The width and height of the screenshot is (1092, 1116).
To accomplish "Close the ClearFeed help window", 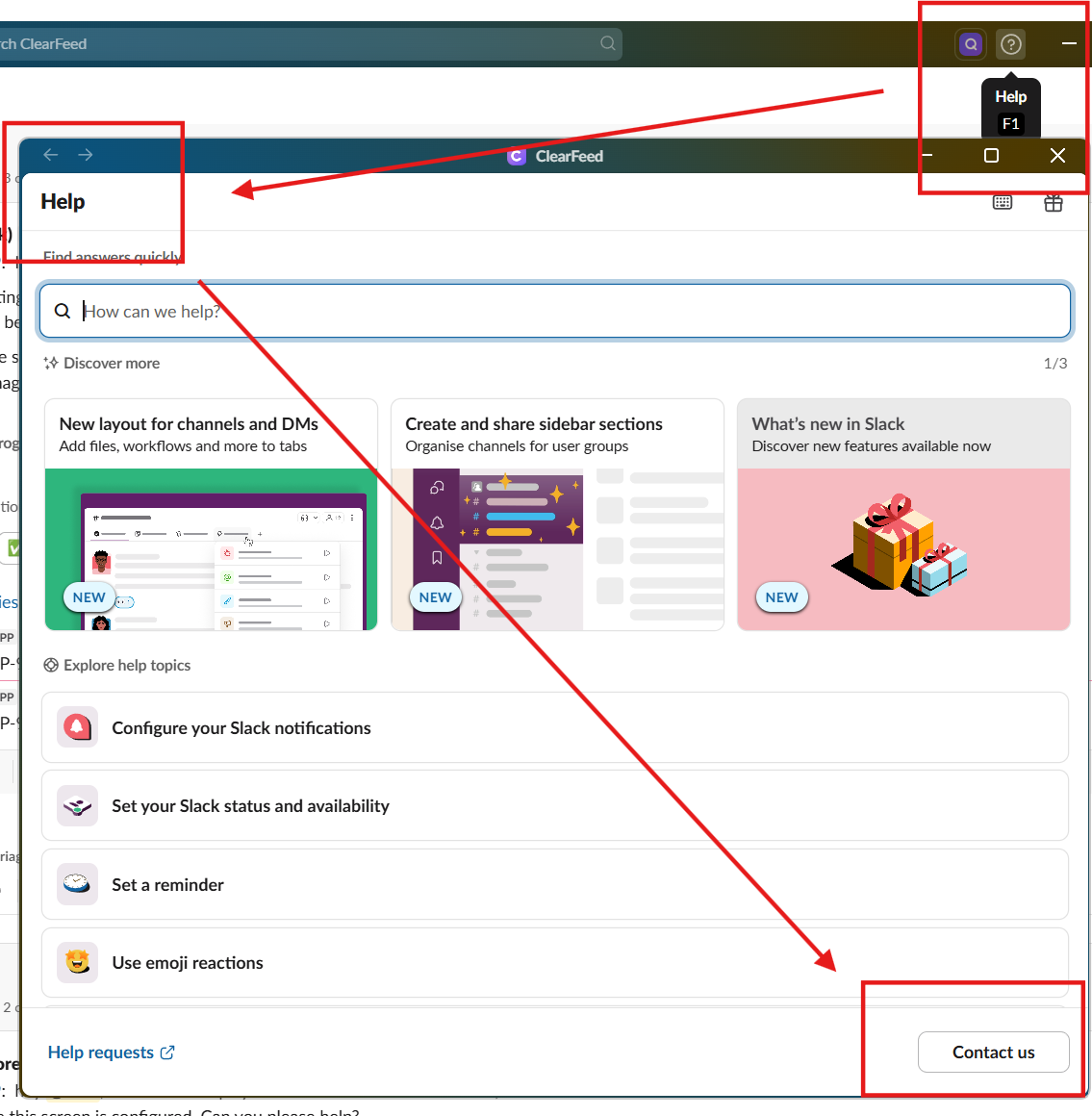I will 1057,155.
